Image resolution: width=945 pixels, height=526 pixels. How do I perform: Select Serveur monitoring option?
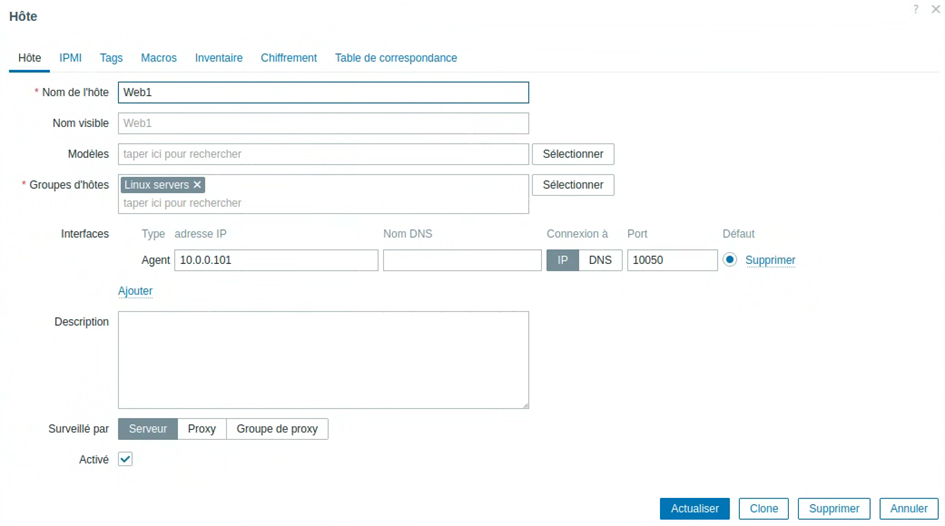(x=148, y=429)
